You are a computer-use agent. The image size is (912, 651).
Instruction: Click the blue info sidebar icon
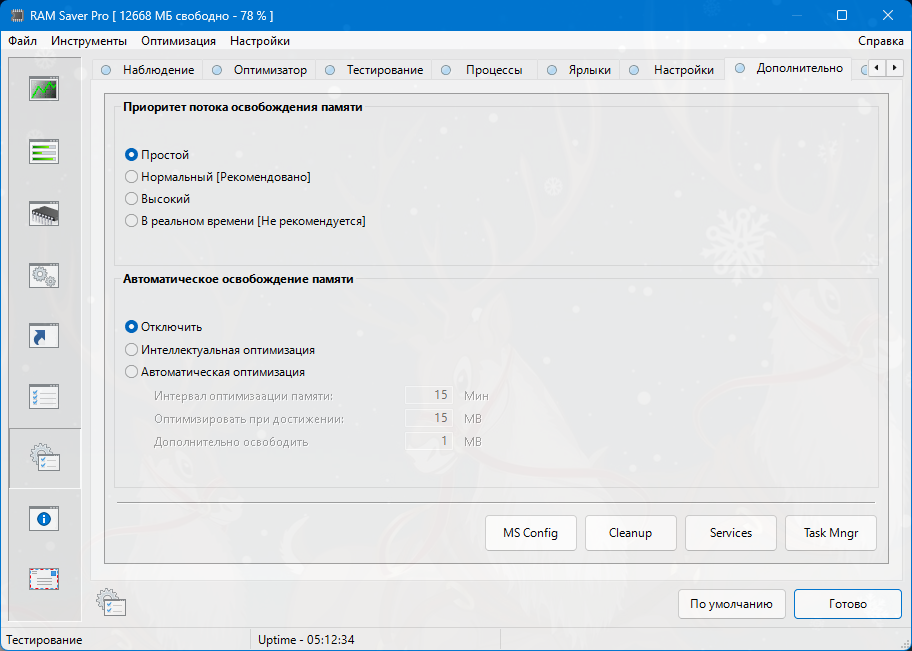point(44,519)
